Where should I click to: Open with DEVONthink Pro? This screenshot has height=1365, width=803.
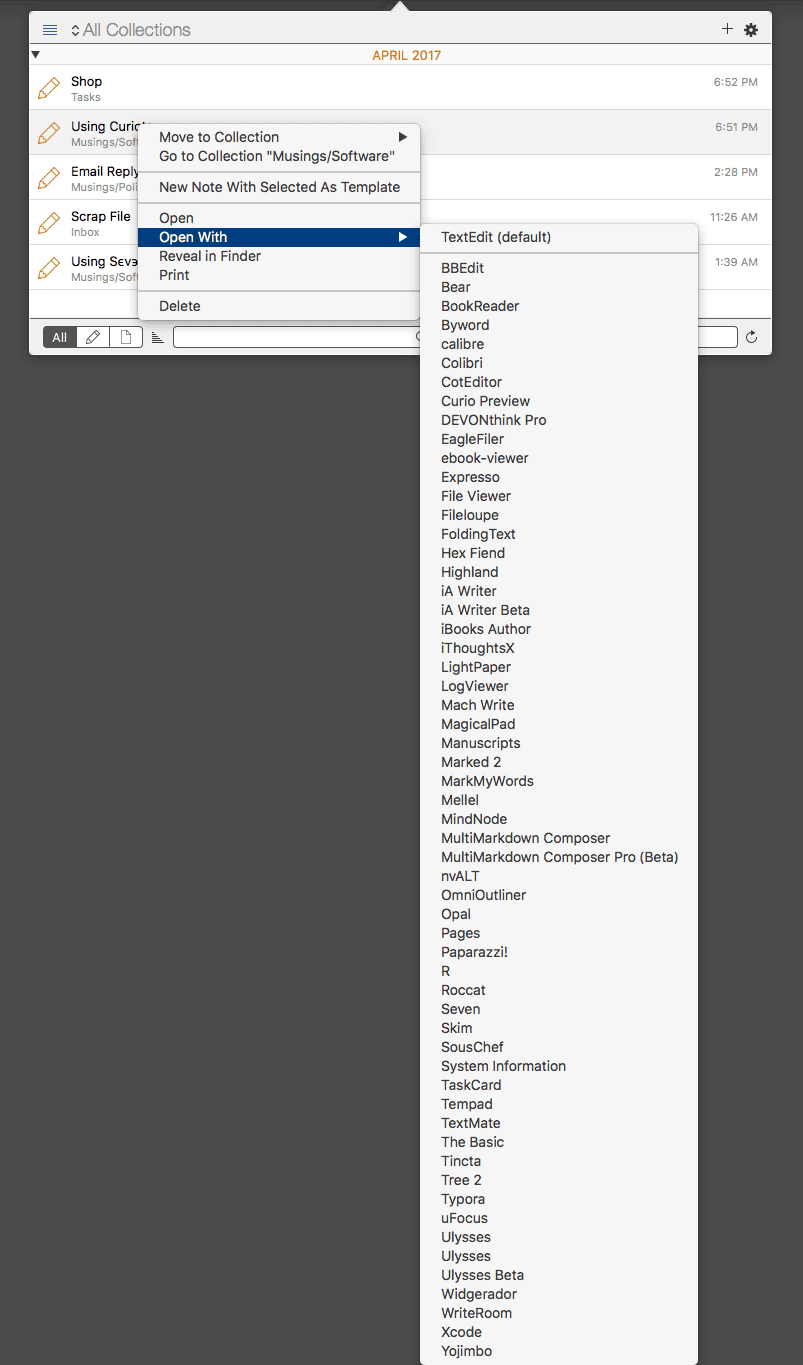coord(559,420)
